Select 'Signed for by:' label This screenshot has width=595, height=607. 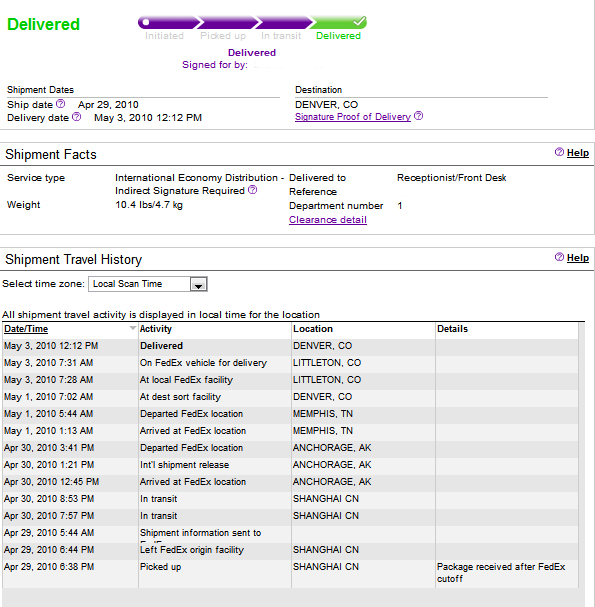tap(215, 65)
